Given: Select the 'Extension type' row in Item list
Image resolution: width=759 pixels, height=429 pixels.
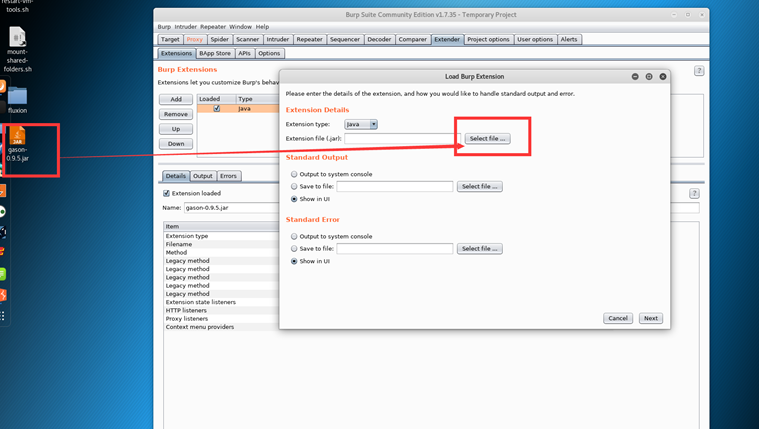Looking at the screenshot, I should pyautogui.click(x=222, y=236).
